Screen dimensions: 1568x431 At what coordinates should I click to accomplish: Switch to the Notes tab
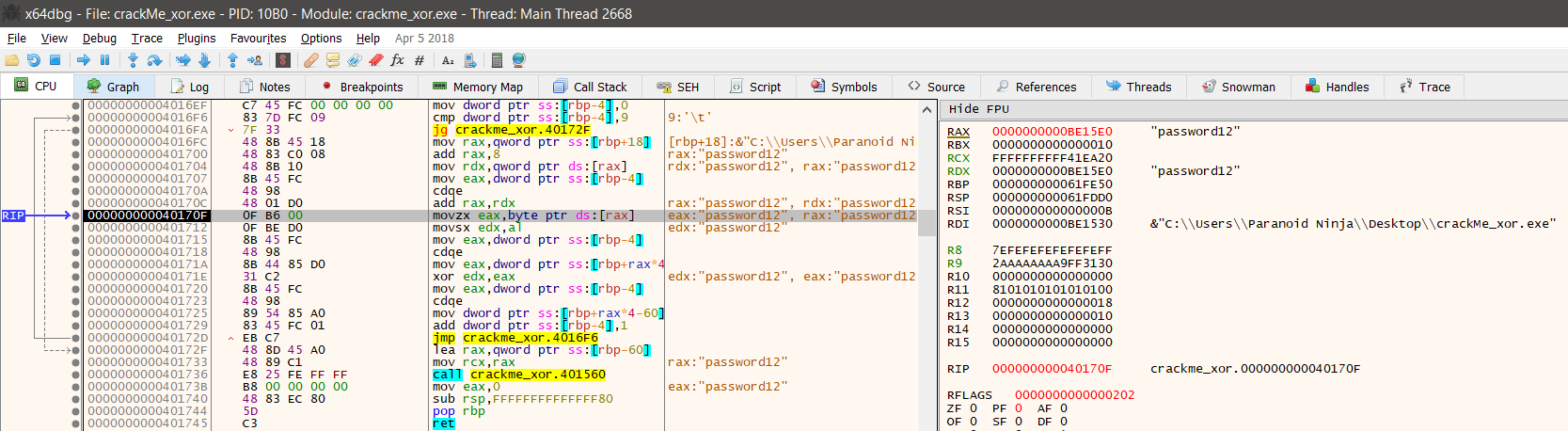coord(265,87)
